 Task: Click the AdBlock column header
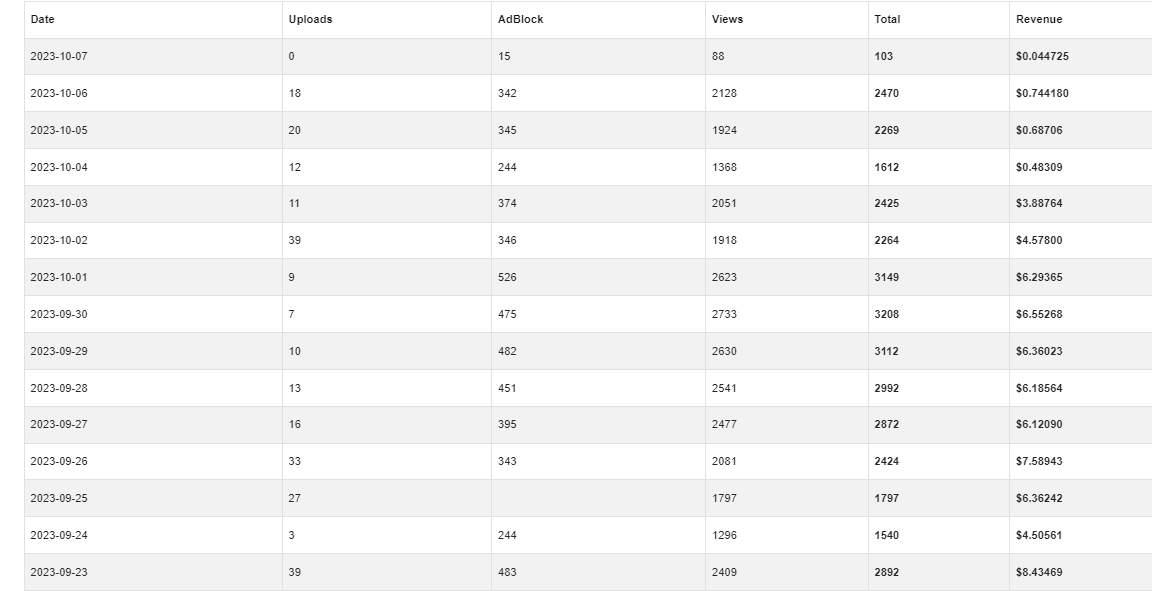tap(520, 19)
